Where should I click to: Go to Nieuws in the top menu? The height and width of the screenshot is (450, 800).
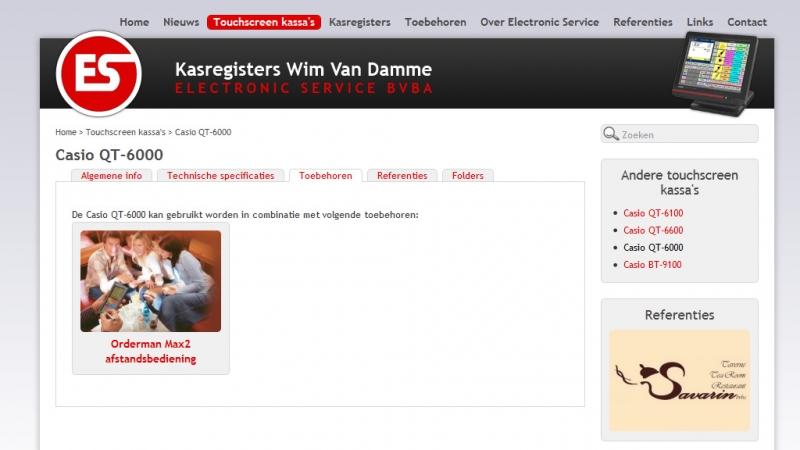point(181,22)
